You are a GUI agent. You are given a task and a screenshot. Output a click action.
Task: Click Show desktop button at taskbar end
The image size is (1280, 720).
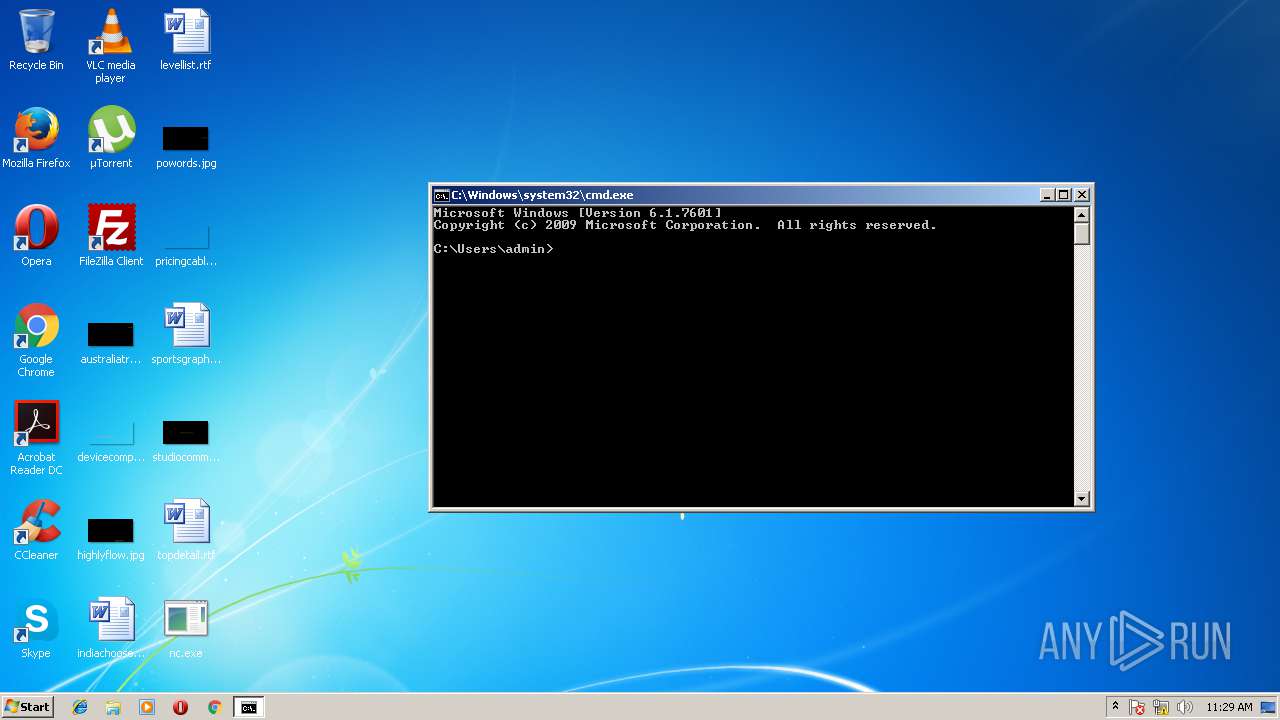(x=1270, y=707)
